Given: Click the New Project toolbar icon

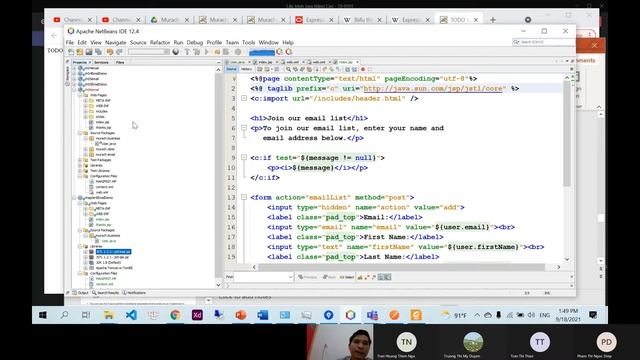Looking at the screenshot, I should (80, 52).
